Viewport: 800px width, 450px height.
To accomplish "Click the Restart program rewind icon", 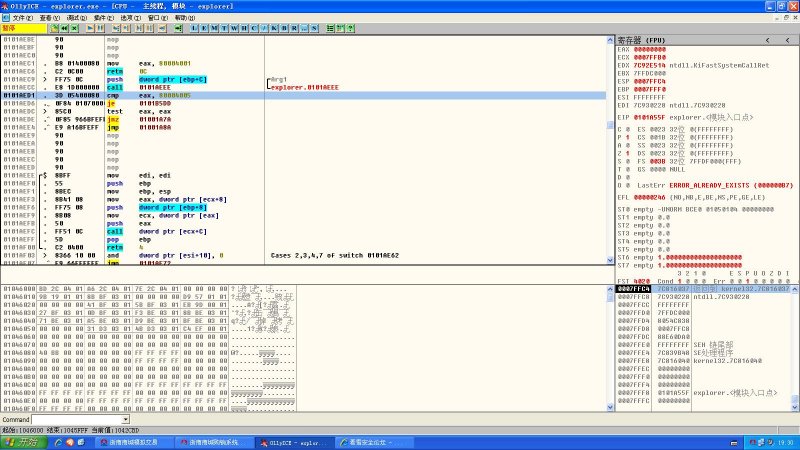I will [x=64, y=28].
